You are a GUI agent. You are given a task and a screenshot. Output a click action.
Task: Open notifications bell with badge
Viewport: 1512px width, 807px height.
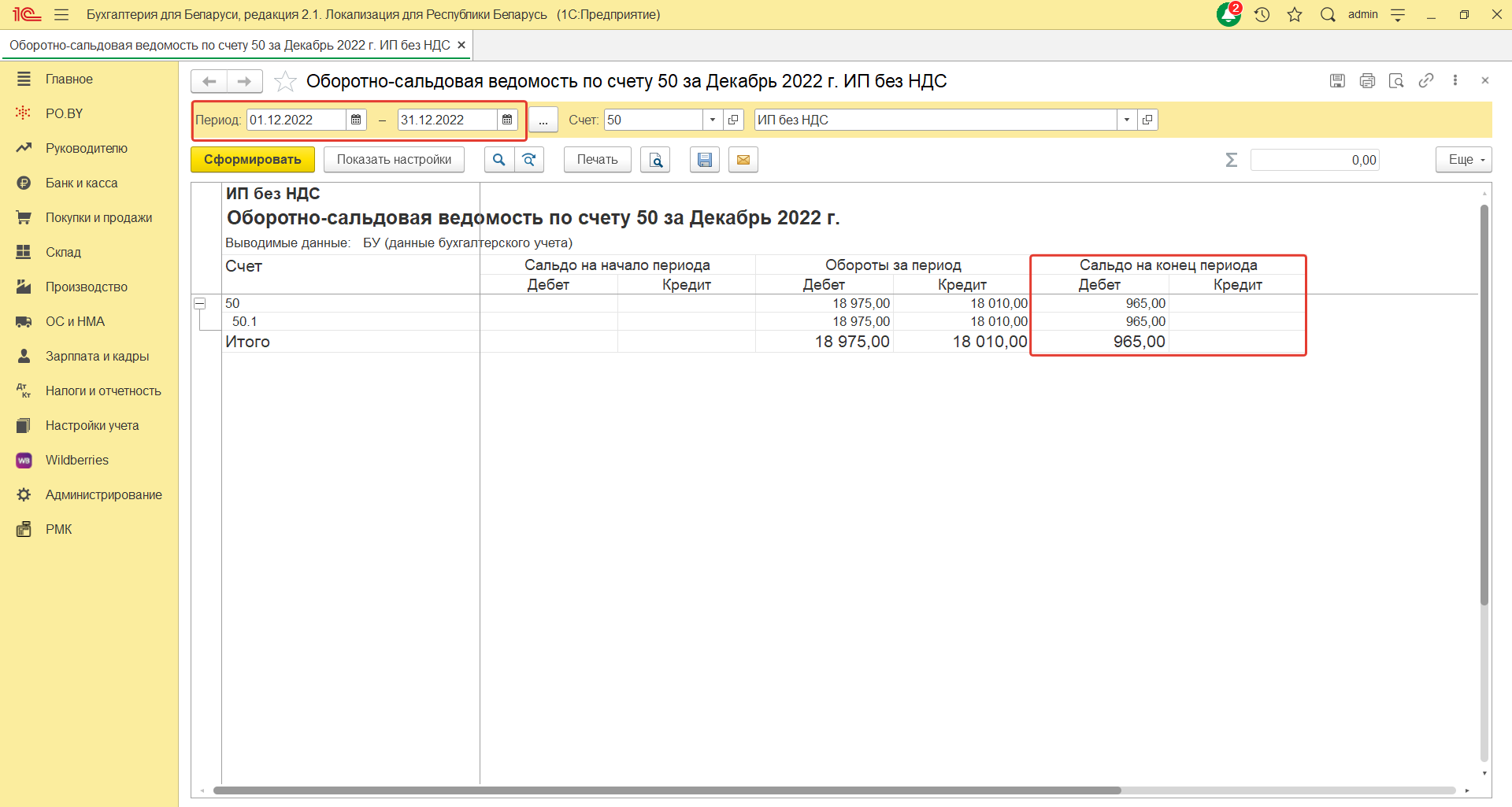tap(1228, 15)
